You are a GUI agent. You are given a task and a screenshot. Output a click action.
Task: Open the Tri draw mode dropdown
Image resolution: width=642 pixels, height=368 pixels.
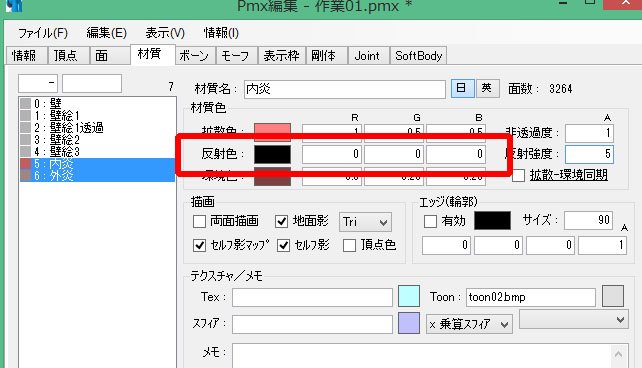tap(365, 222)
